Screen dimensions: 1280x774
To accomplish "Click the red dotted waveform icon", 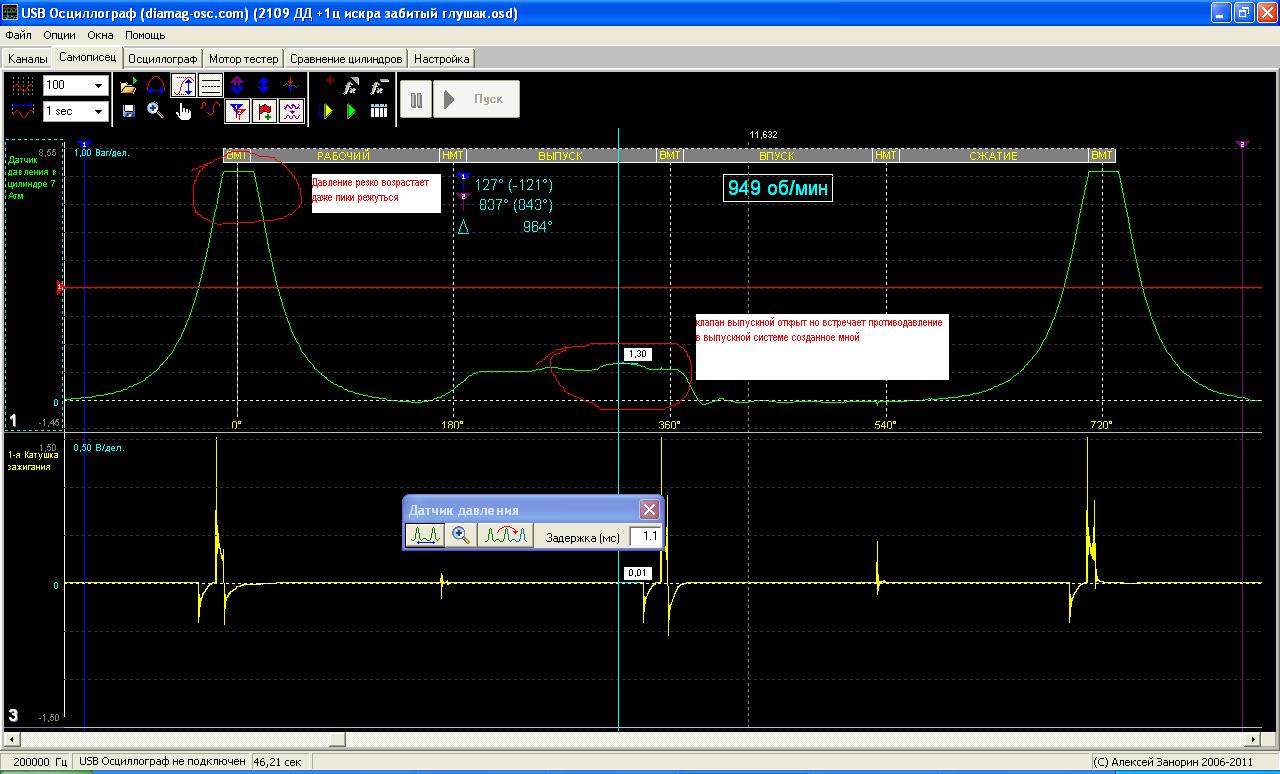I will tap(22, 86).
